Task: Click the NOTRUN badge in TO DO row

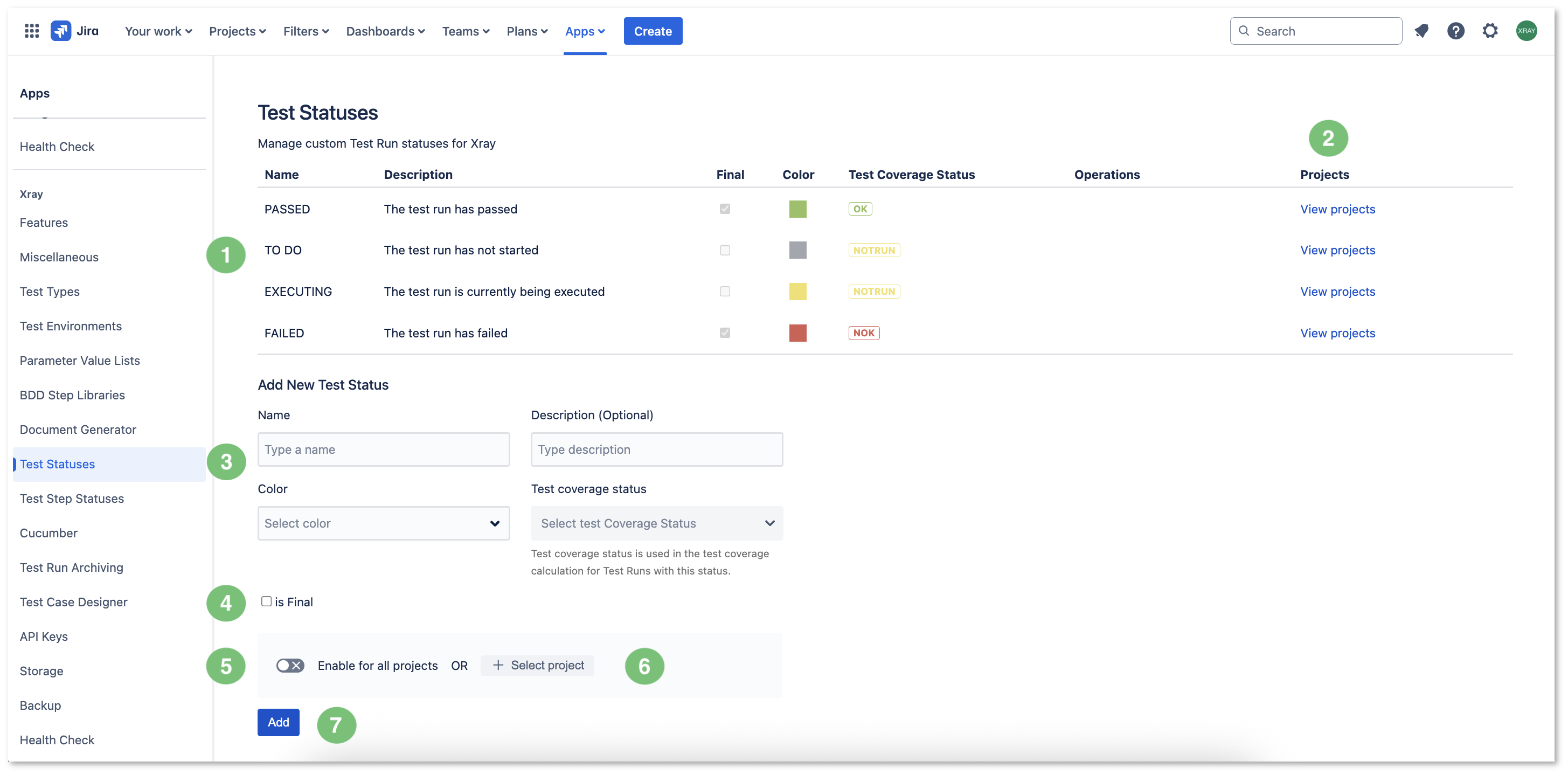Action: coord(874,250)
